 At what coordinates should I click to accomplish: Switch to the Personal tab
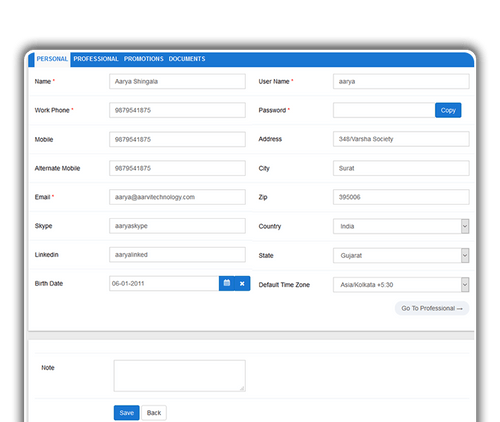52,59
